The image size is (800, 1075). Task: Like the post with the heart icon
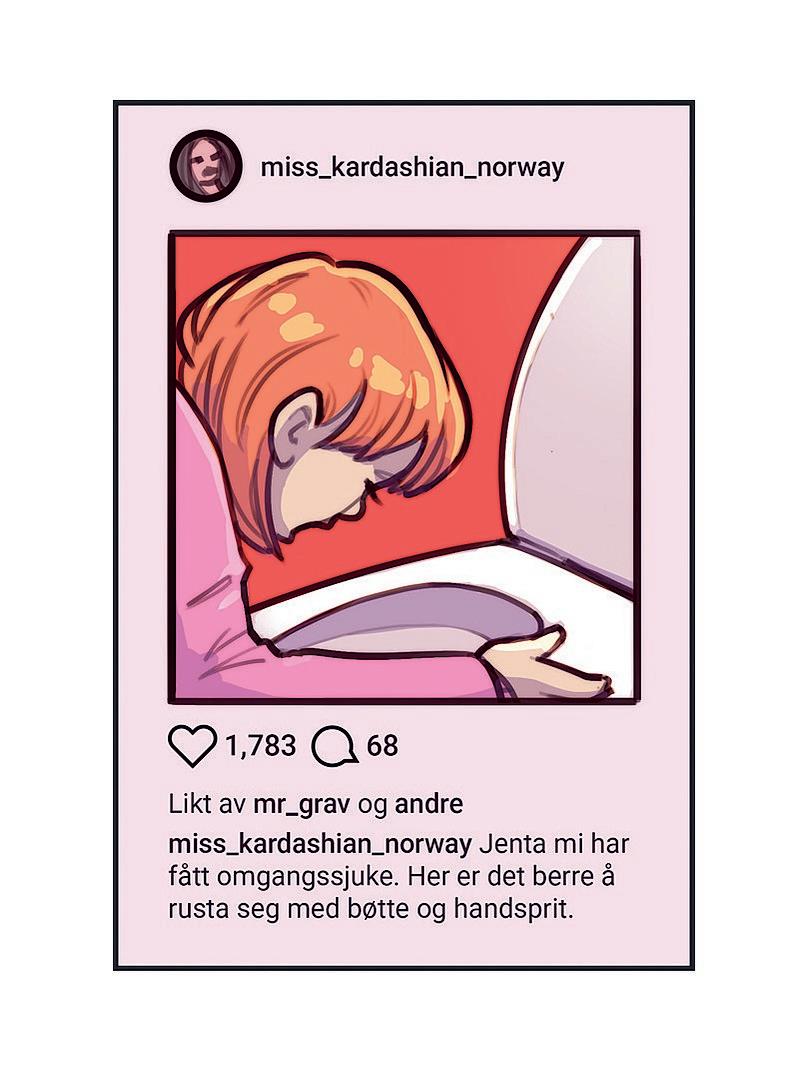tap(193, 746)
